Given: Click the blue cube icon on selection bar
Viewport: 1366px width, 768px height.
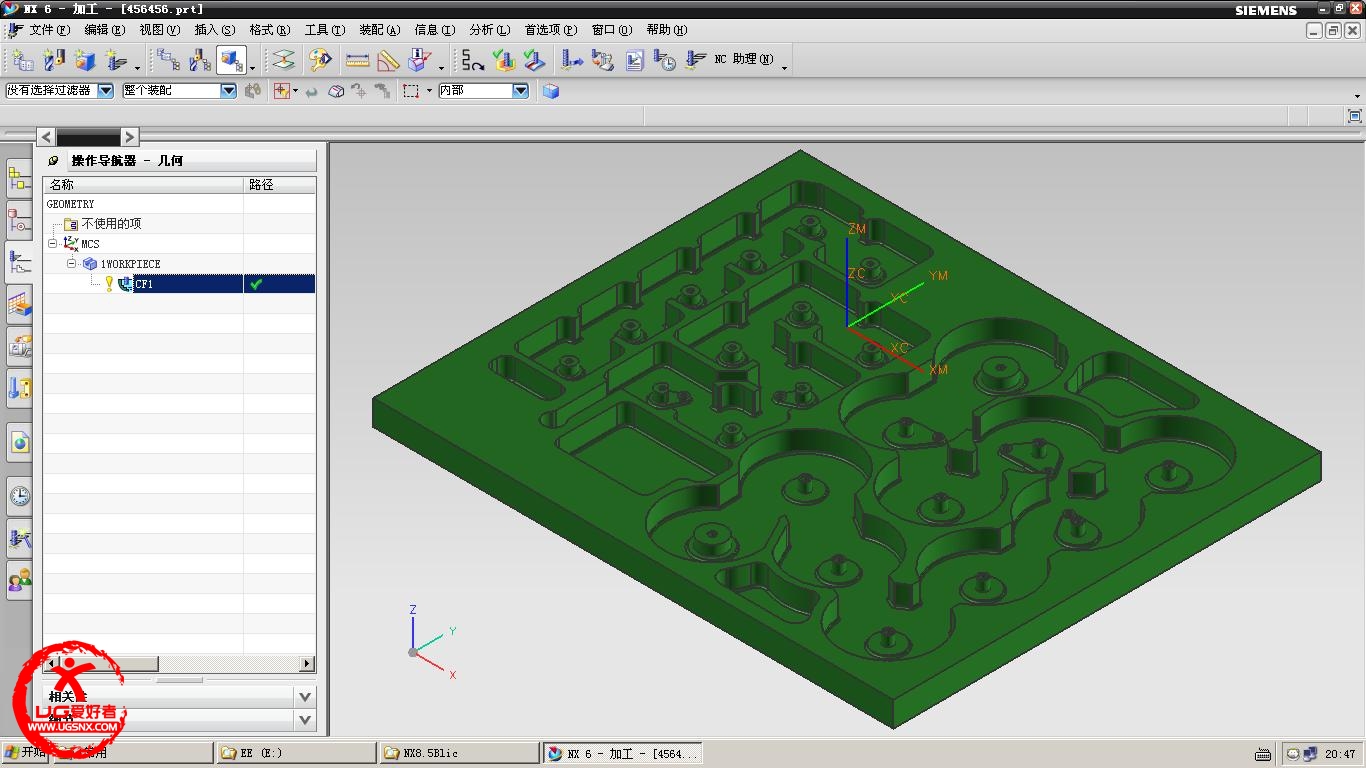Looking at the screenshot, I should 551,91.
